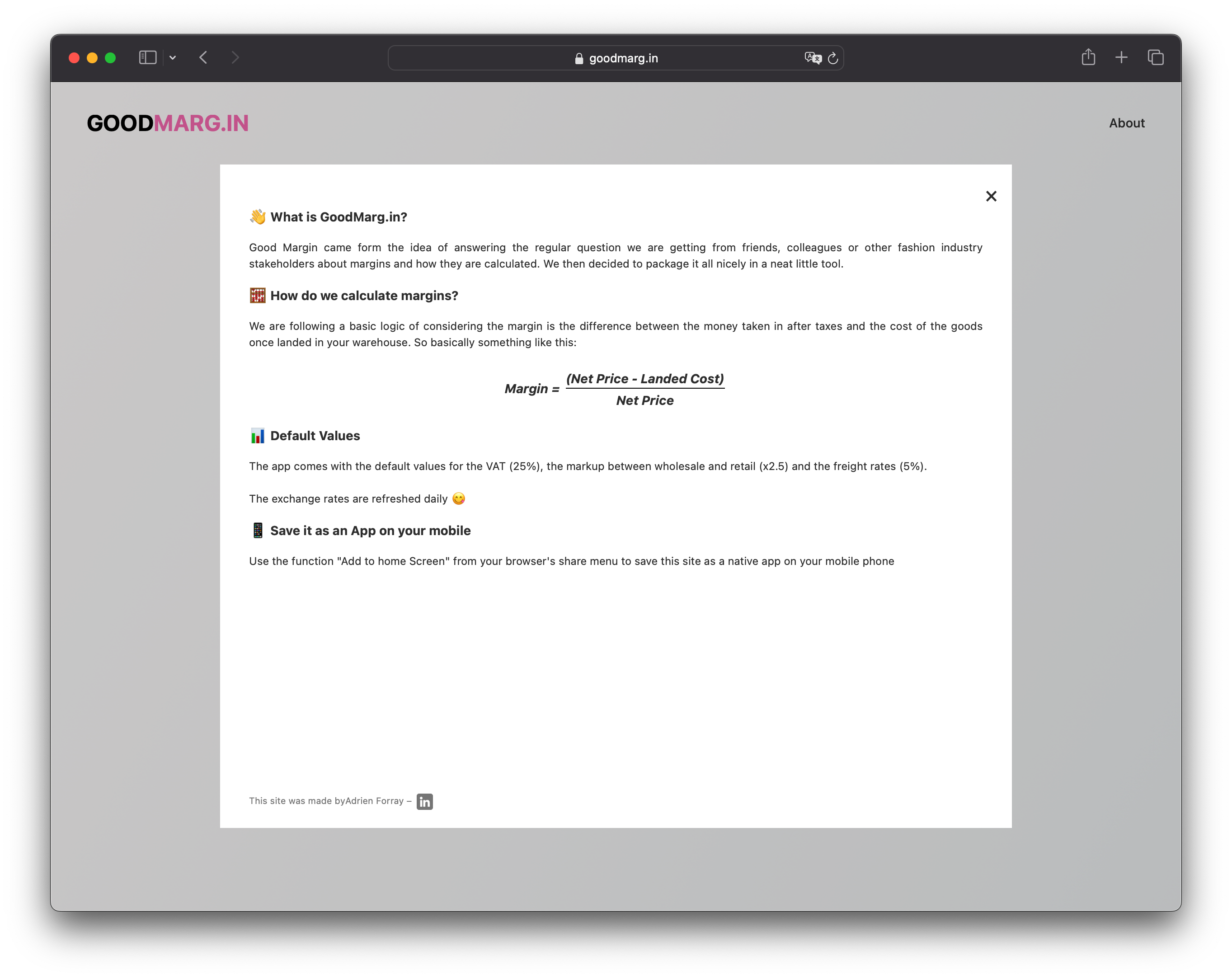Image resolution: width=1232 pixels, height=978 pixels.
Task: Click the Adrien Forray author link
Action: pyautogui.click(x=374, y=801)
